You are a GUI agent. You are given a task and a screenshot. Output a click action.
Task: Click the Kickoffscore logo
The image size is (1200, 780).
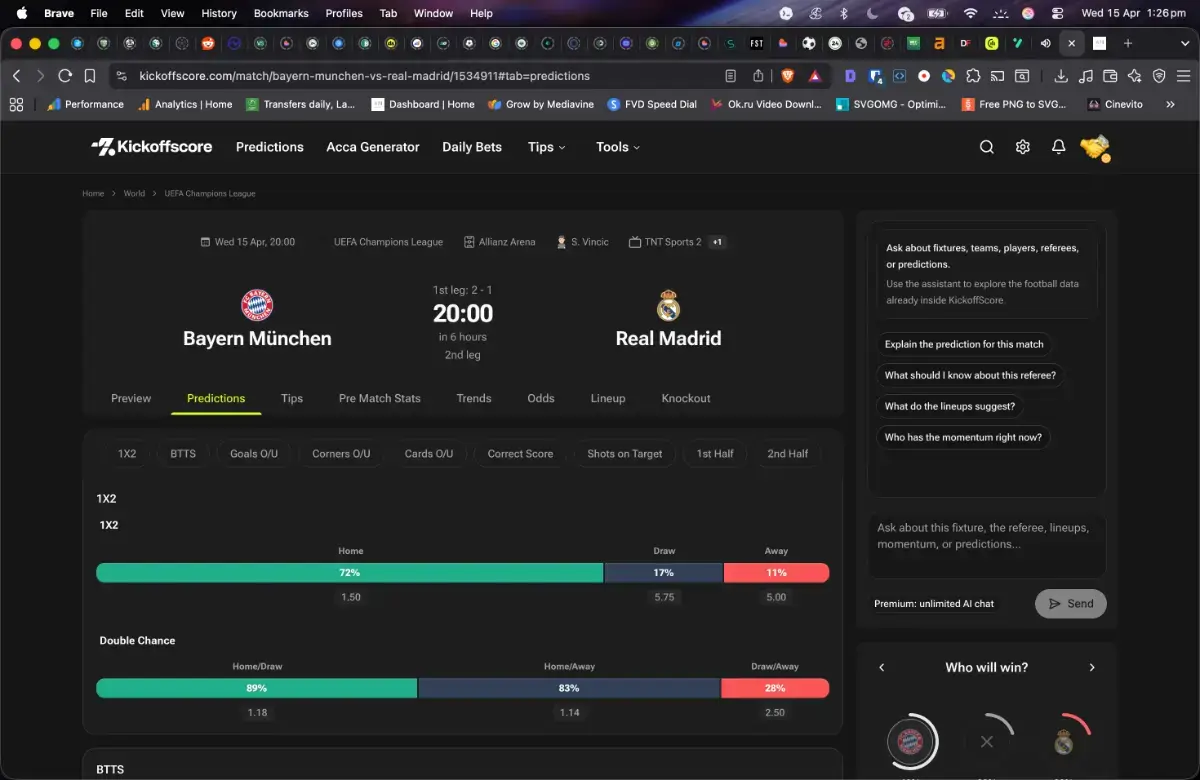pos(152,147)
